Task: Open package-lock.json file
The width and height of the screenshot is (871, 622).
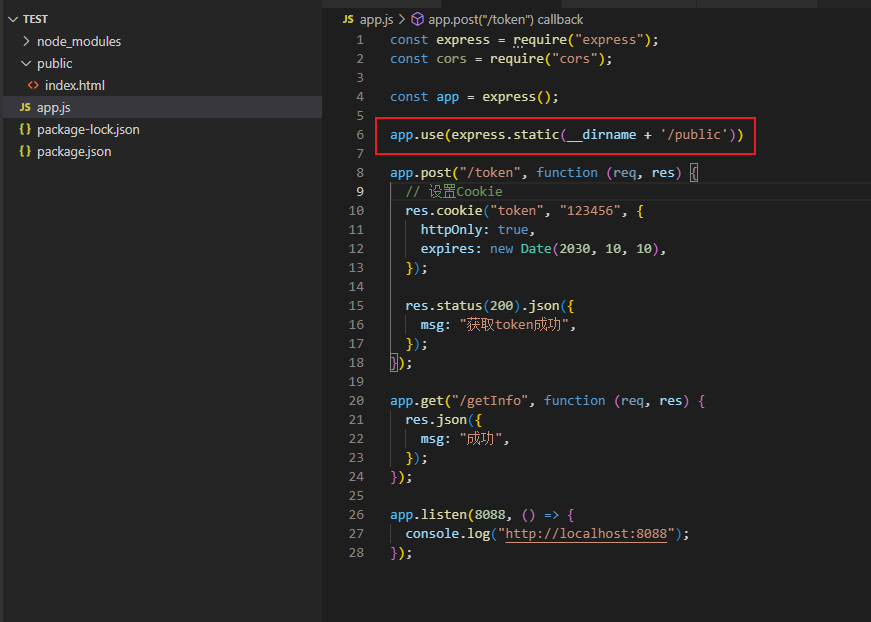Action: click(x=88, y=129)
